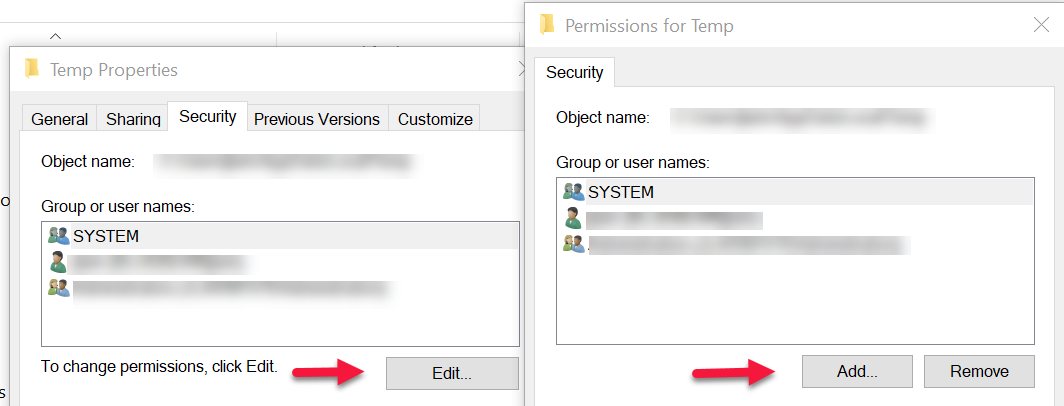Click the SYSTEM group icon in Permissions dialog list

[573, 192]
